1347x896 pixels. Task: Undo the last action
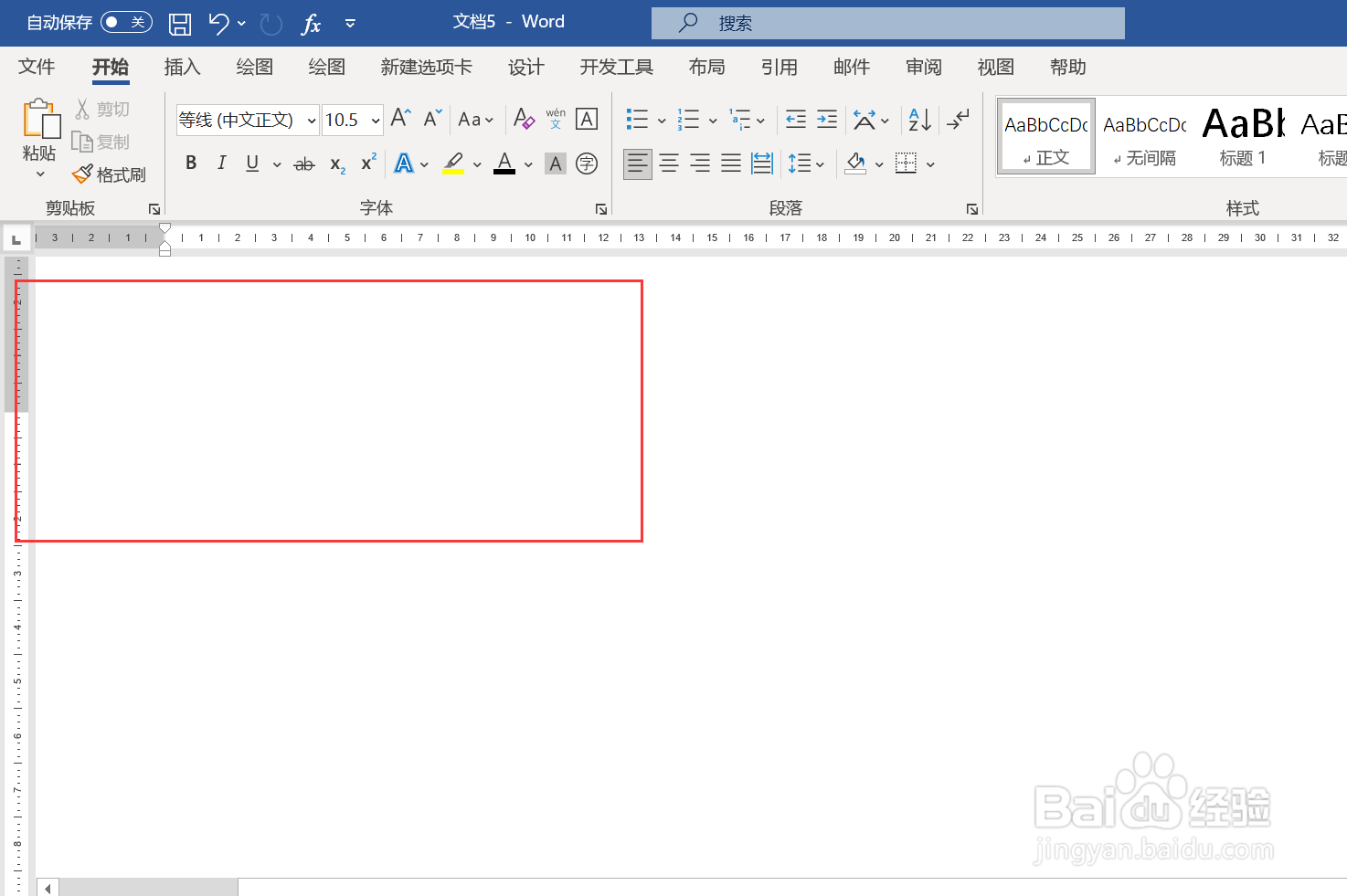tap(218, 23)
